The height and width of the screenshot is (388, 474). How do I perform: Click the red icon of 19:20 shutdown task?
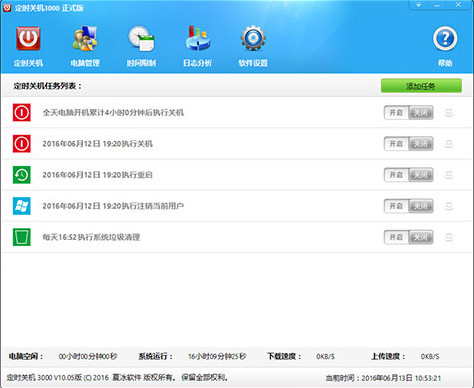point(22,144)
